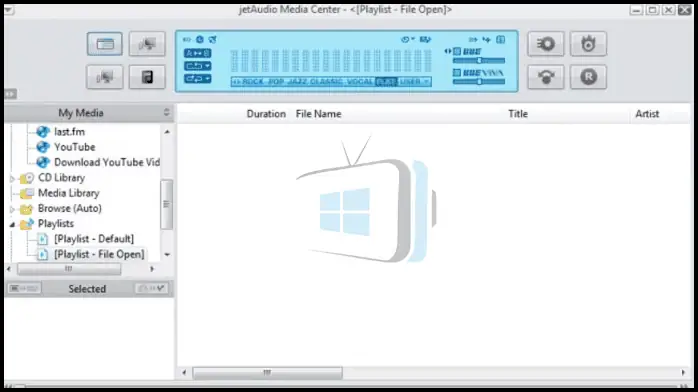Image resolution: width=698 pixels, height=392 pixels.
Task: Click the boxed icon at display top-right corner
Action: tap(500, 40)
